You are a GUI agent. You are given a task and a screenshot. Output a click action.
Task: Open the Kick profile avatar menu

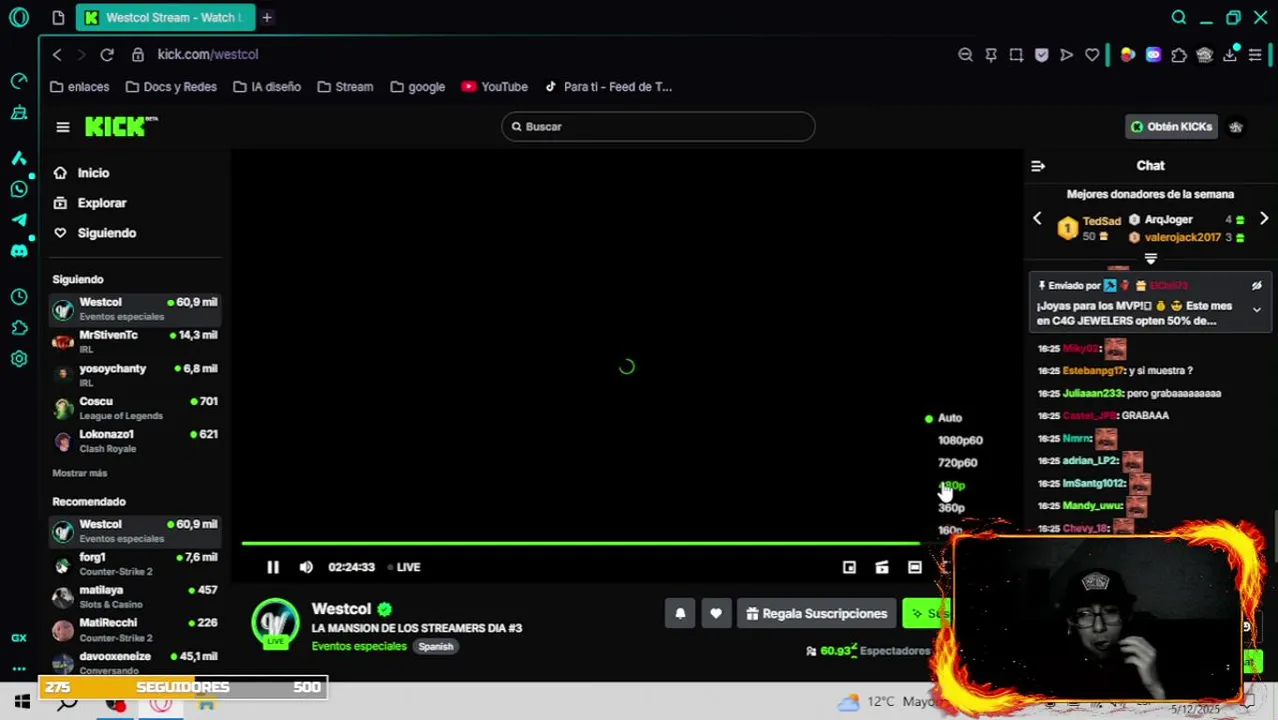(1236, 127)
